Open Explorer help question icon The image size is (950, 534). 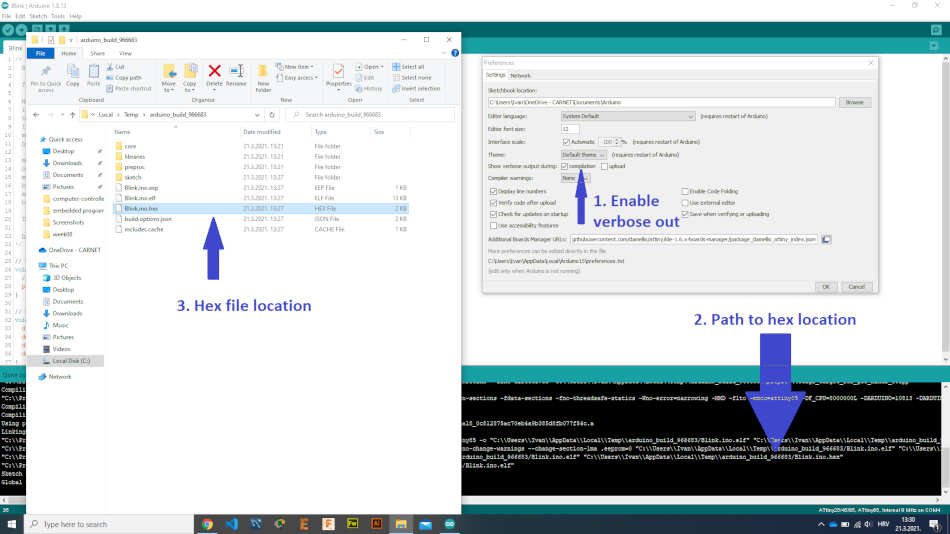(455, 53)
